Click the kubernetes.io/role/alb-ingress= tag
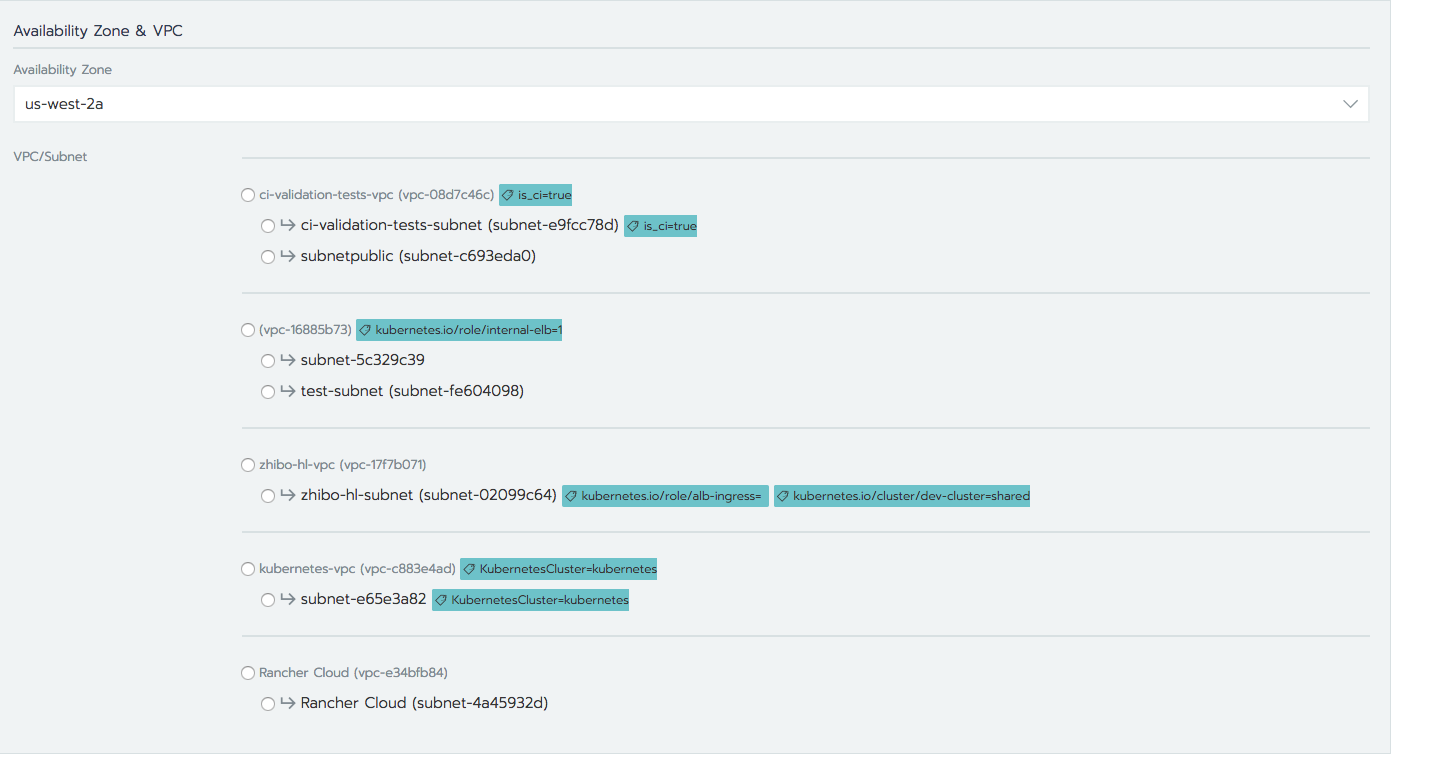The width and height of the screenshot is (1451, 761). tap(665, 496)
